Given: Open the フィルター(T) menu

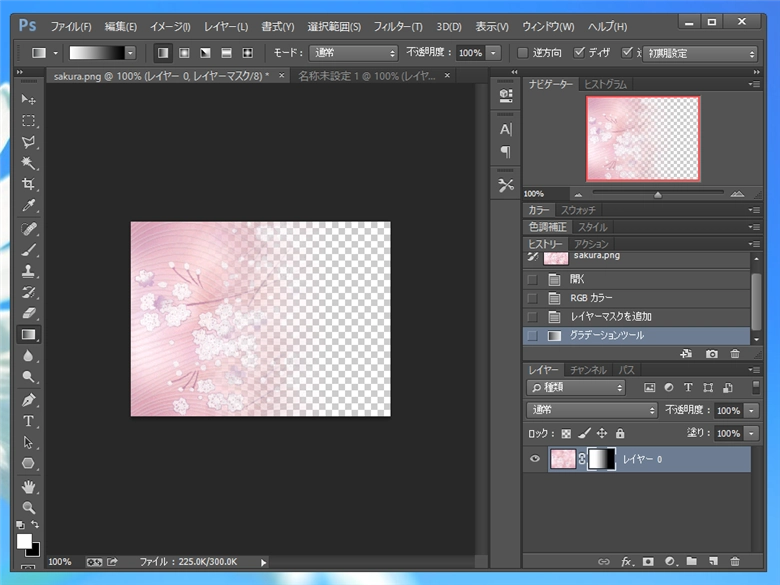Looking at the screenshot, I should click(x=397, y=26).
